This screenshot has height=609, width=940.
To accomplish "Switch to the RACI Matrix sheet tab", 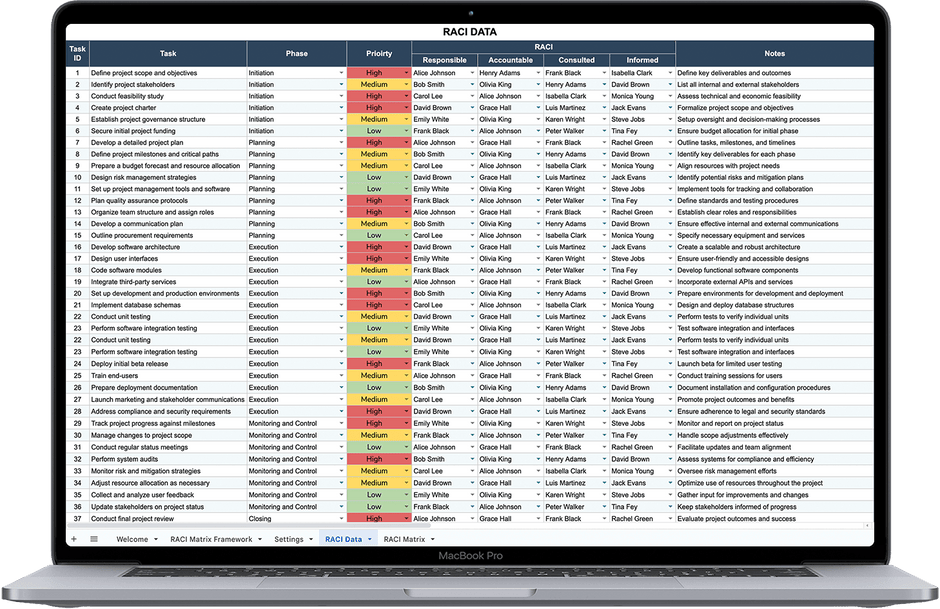I will pyautogui.click(x=404, y=539).
